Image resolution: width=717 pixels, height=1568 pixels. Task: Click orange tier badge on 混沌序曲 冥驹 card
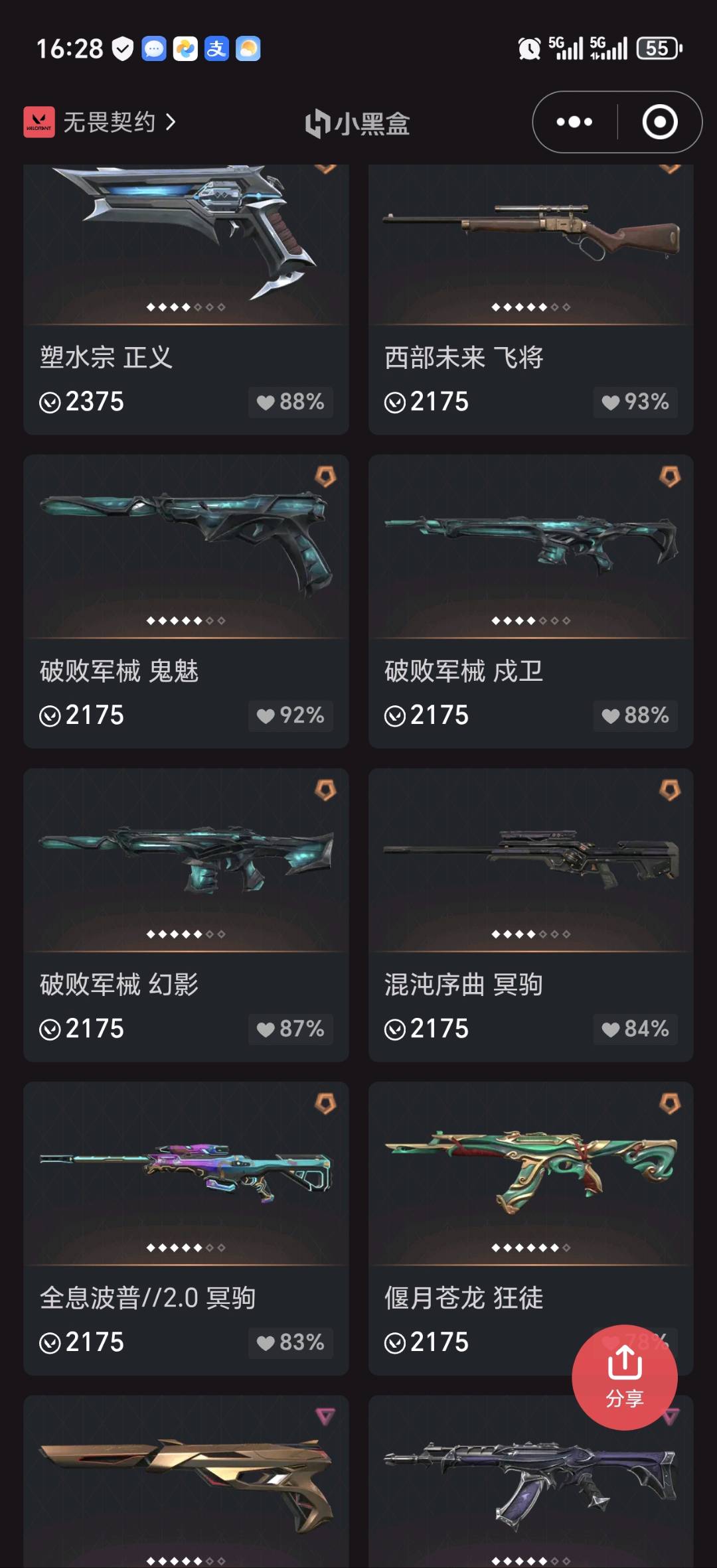coord(670,790)
